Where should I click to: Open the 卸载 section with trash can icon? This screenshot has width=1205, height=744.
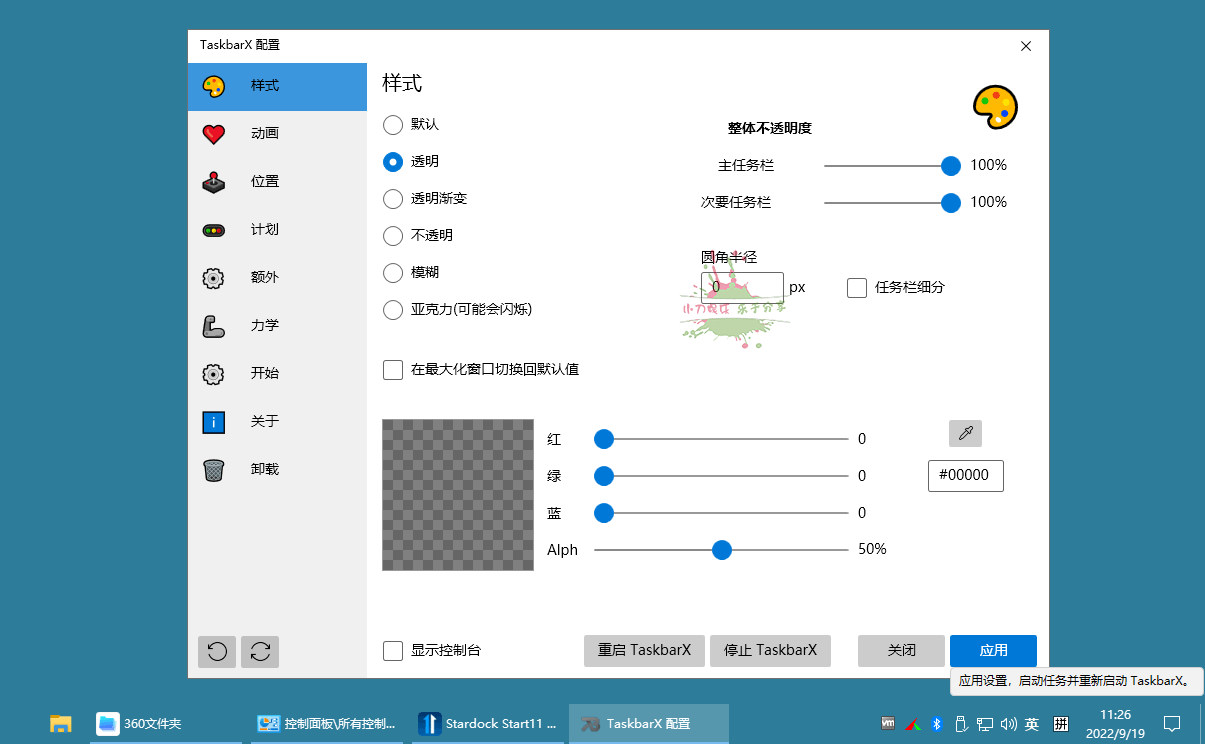(x=265, y=470)
